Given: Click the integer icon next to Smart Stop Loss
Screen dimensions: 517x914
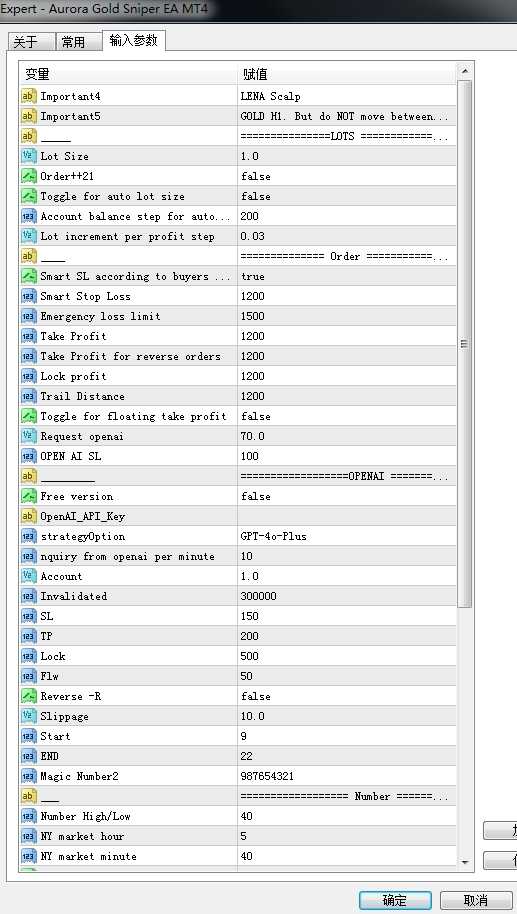Looking at the screenshot, I should [29, 296].
